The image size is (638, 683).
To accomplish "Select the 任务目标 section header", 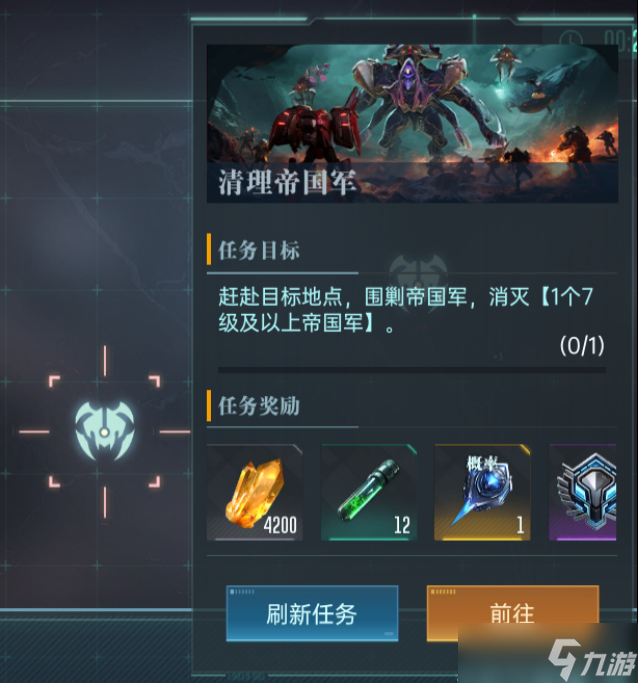I will (259, 250).
